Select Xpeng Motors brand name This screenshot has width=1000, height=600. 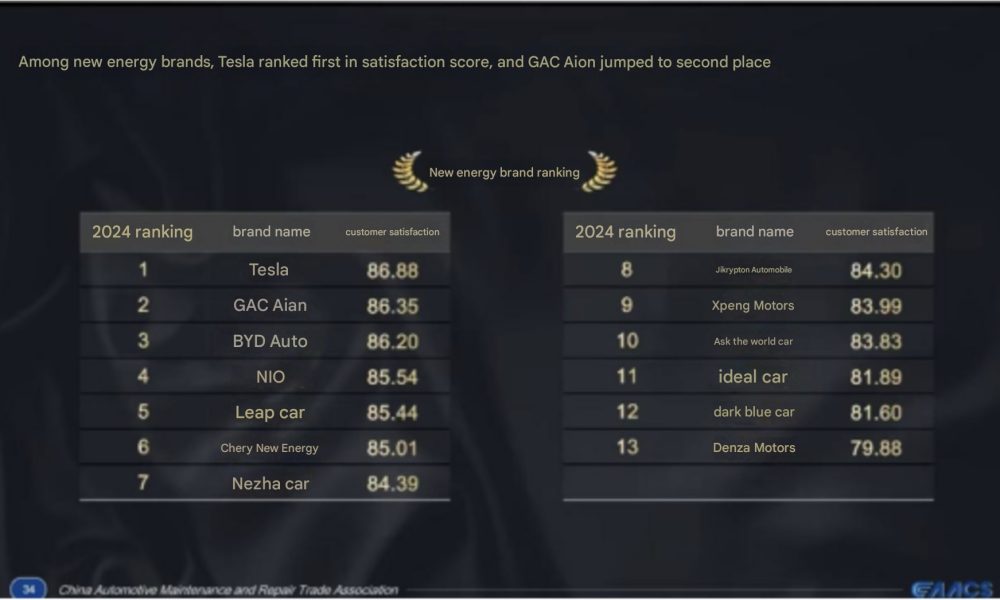pyautogui.click(x=753, y=305)
